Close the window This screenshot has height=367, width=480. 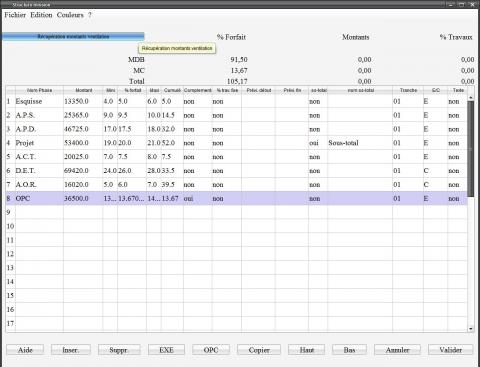473,4
